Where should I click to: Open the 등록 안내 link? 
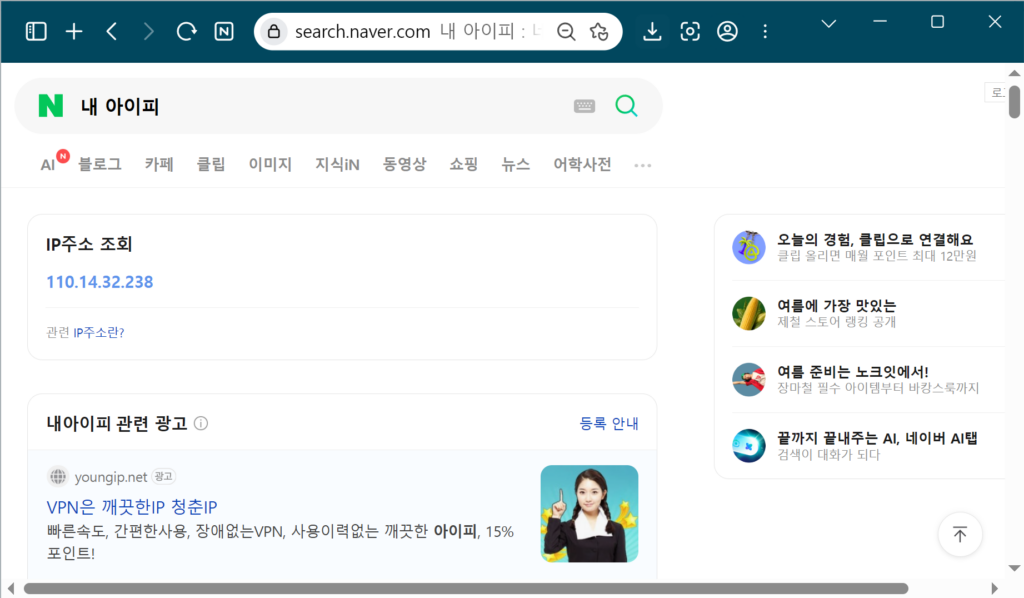tap(609, 423)
